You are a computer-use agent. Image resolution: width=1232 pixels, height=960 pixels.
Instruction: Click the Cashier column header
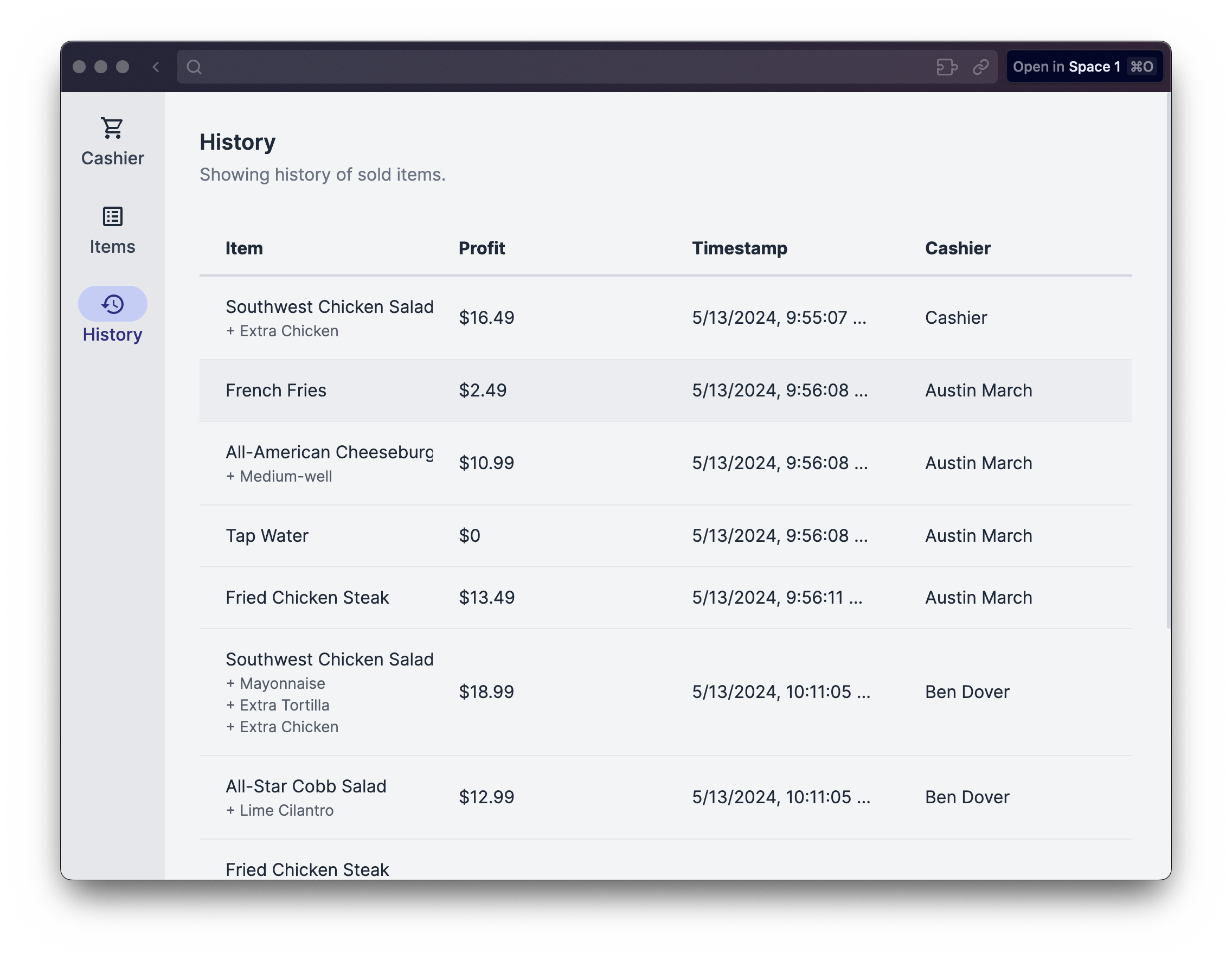pyautogui.click(x=957, y=248)
